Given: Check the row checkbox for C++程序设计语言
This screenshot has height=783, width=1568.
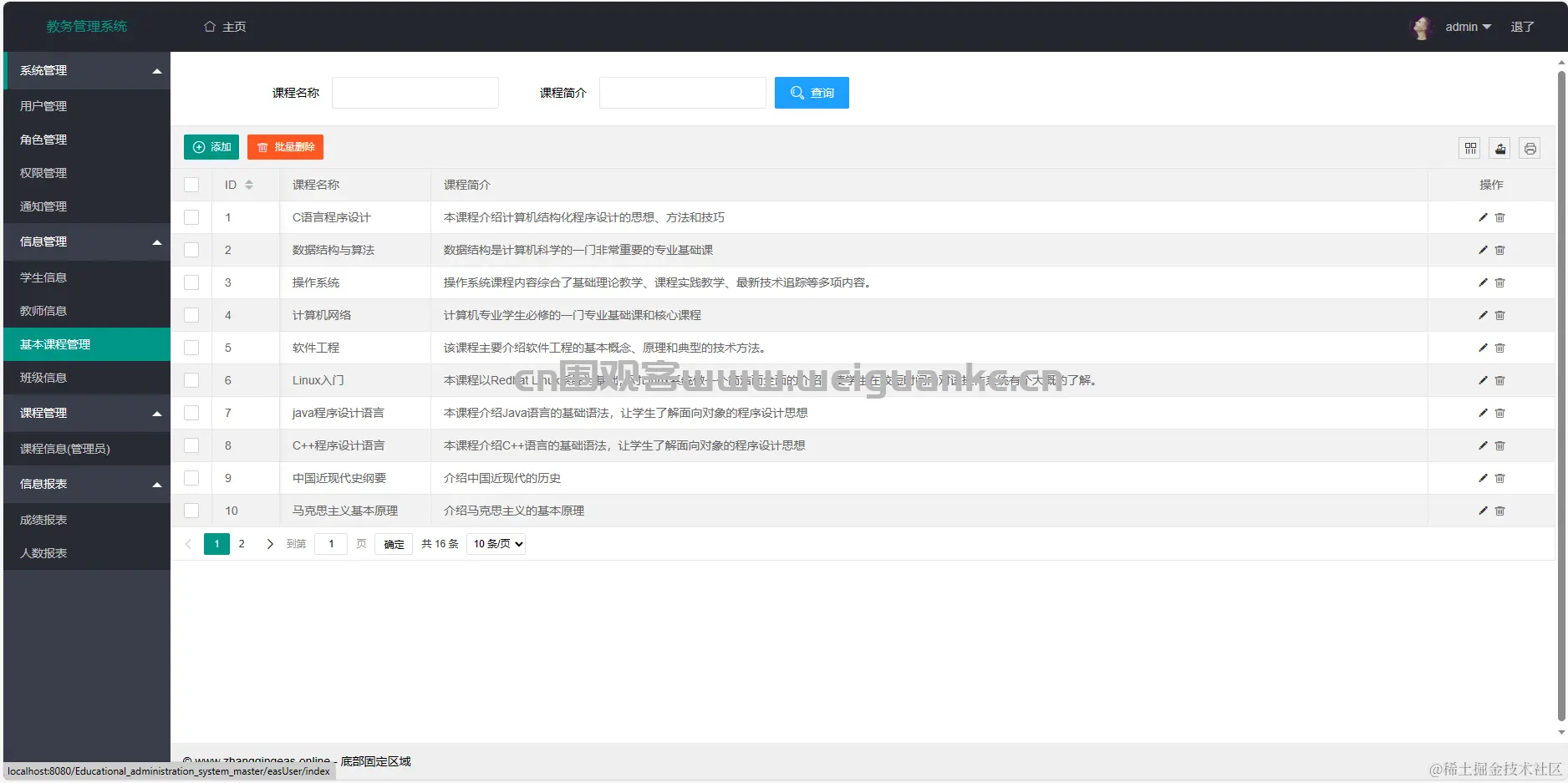Looking at the screenshot, I should coord(191,445).
